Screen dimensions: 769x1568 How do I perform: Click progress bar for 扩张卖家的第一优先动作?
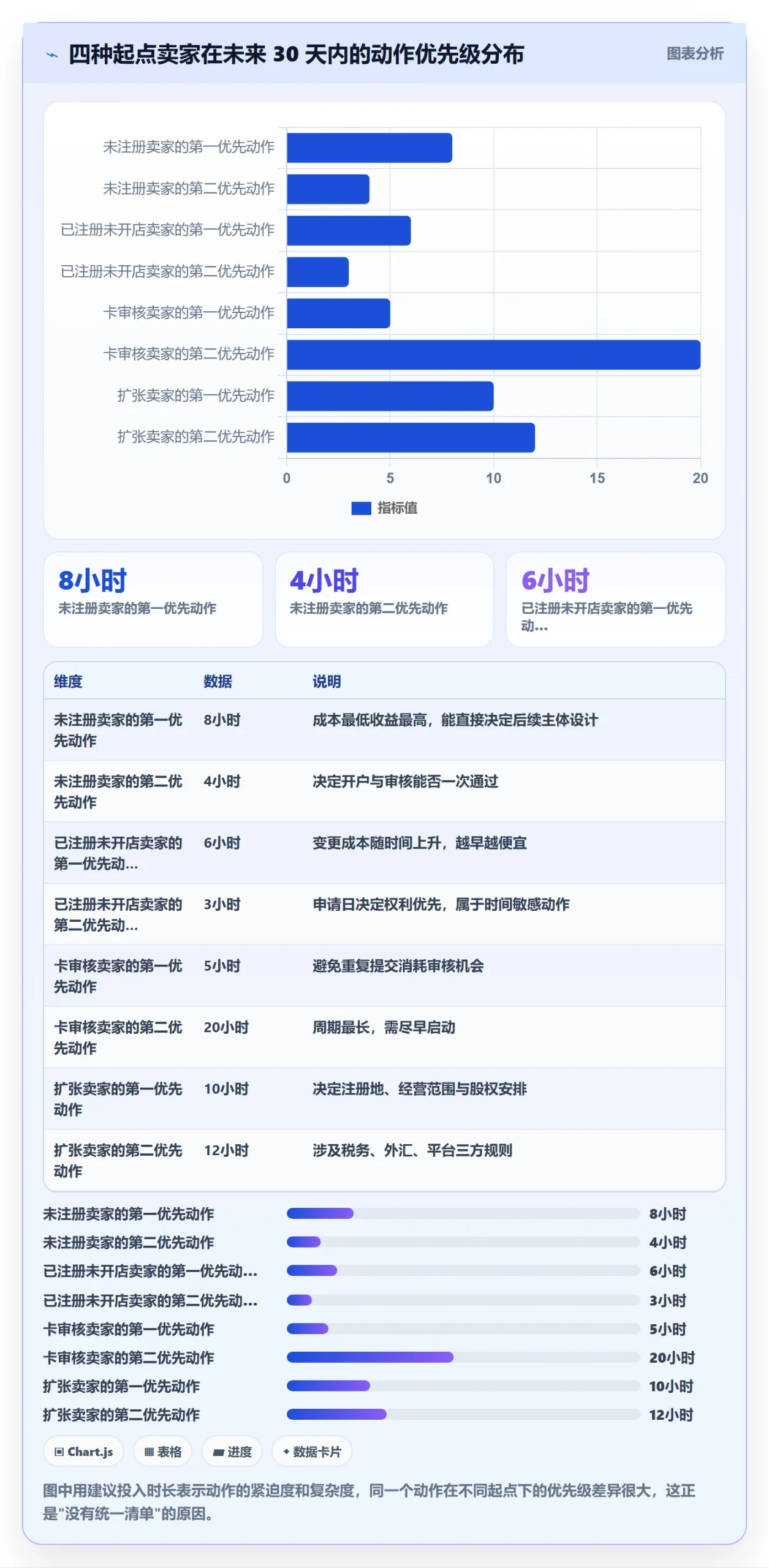click(463, 1385)
